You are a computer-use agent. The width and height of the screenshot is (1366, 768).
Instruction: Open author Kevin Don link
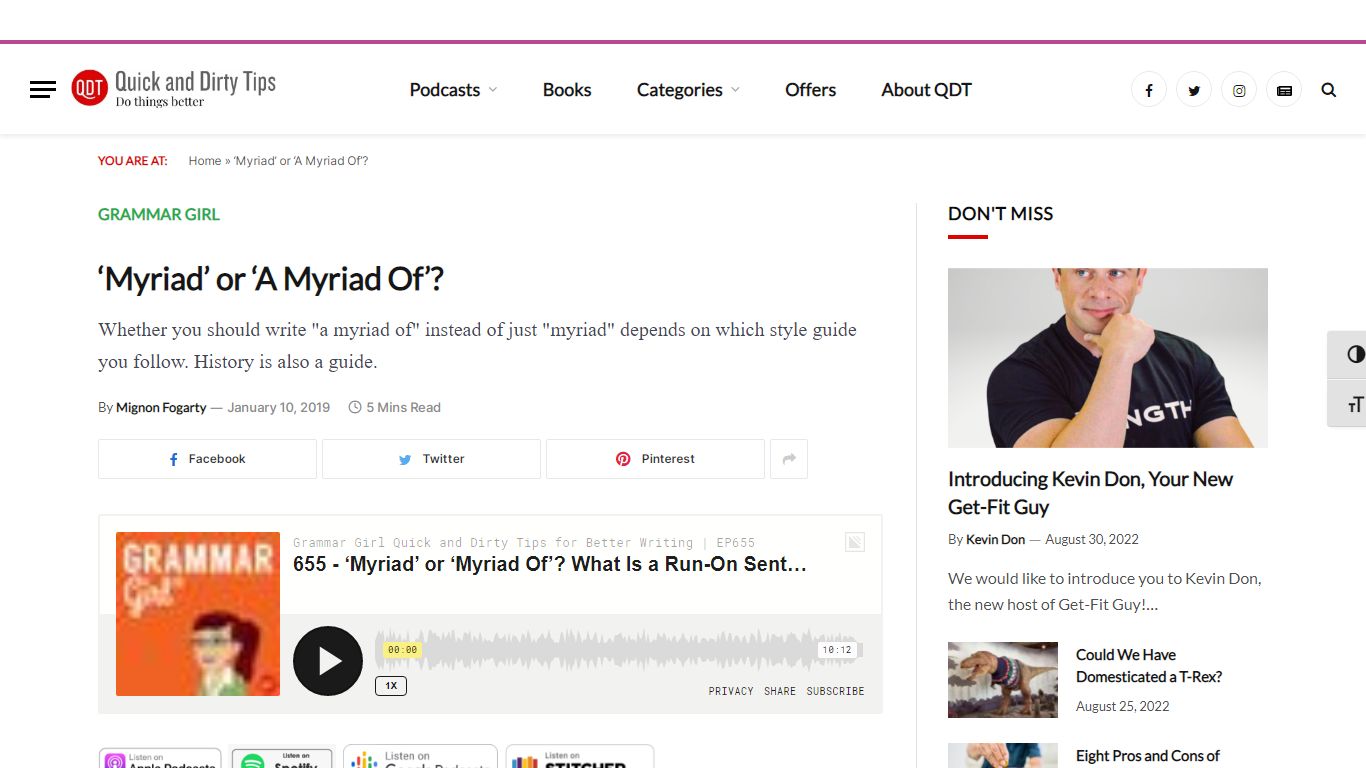[x=995, y=539]
